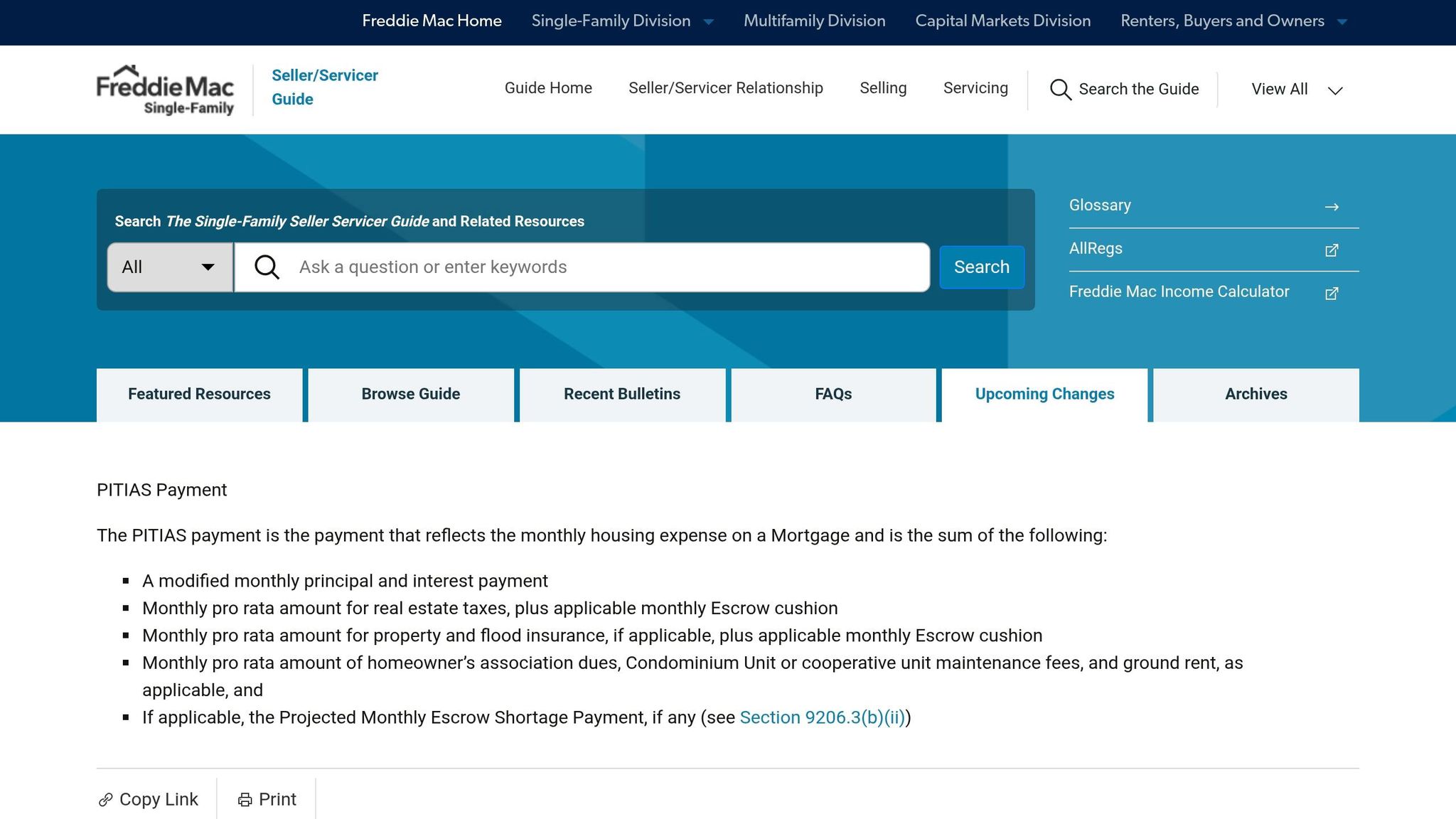
Task: Open the All search-scope dropdown
Action: pos(170,267)
